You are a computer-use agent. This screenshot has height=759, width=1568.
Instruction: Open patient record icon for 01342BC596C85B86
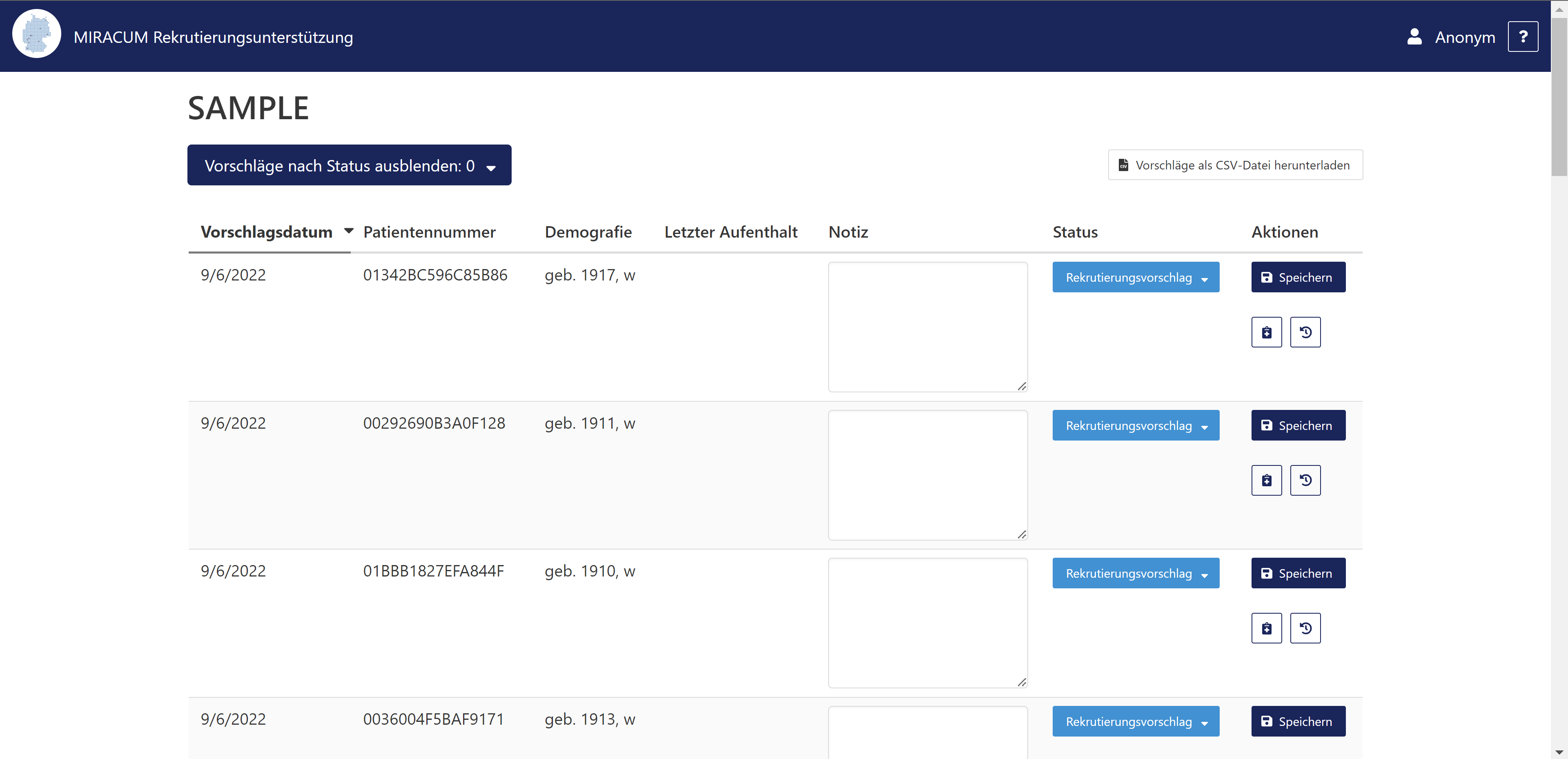tap(1266, 332)
